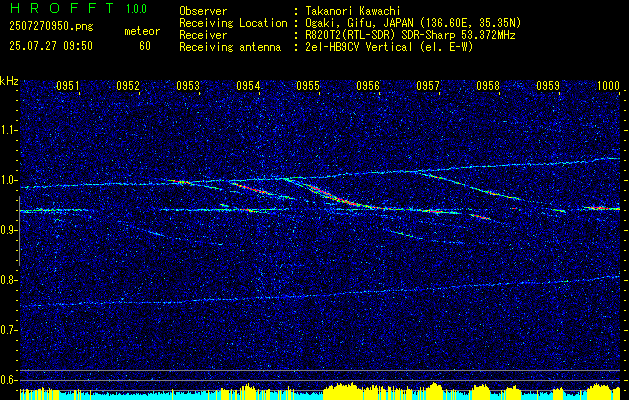The width and height of the screenshot is (629, 400).
Task: Click the meteor label
Action: pyautogui.click(x=142, y=31)
